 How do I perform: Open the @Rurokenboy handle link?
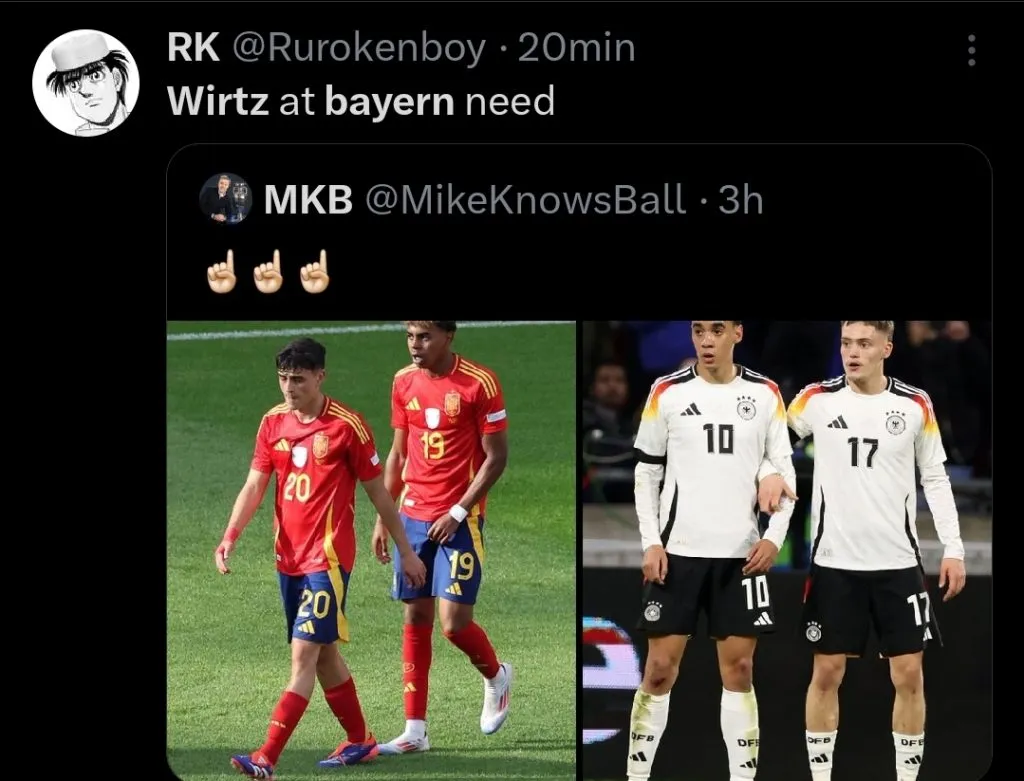click(359, 50)
